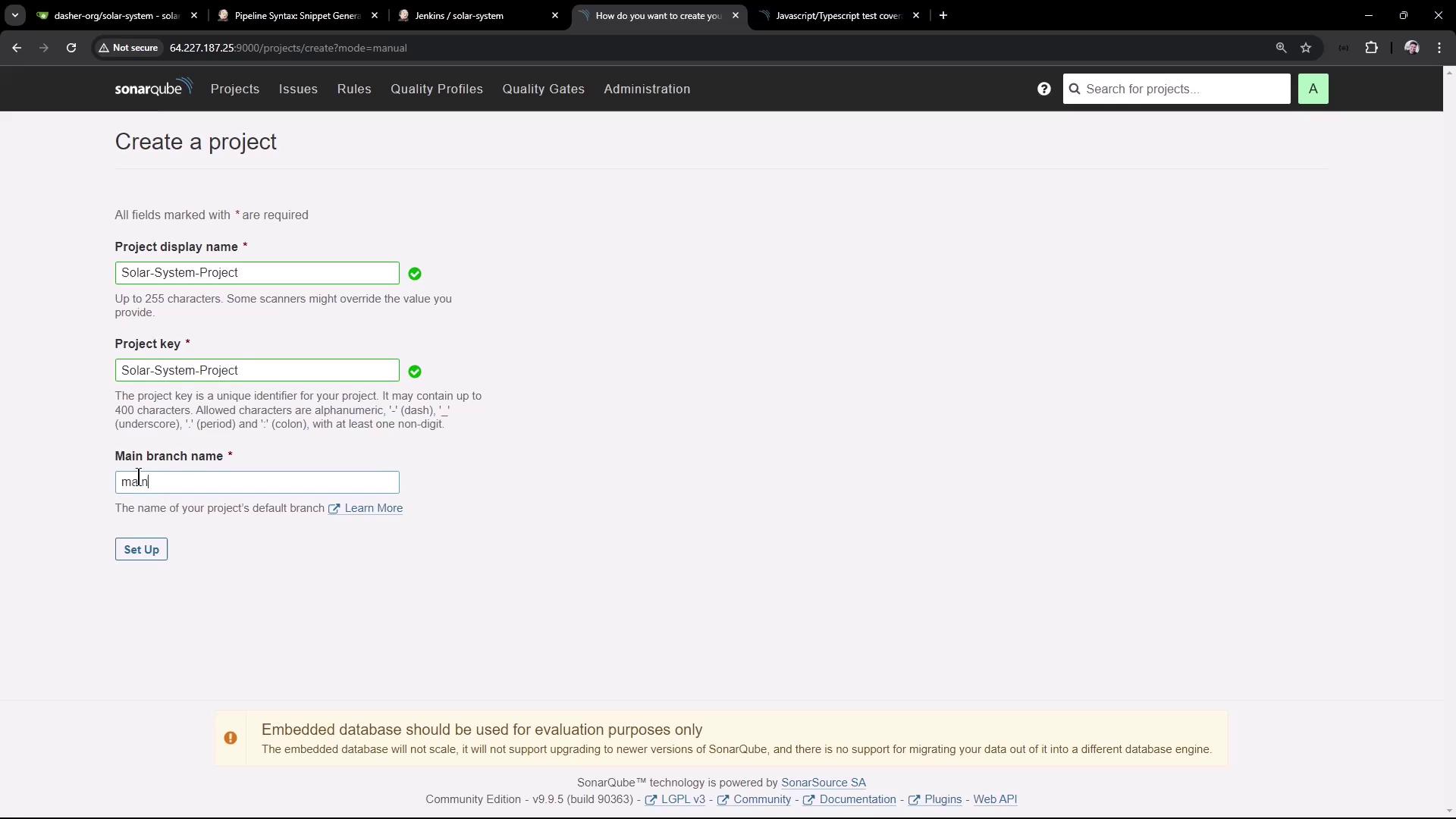Go back with the browser arrow
This screenshot has width=1456, height=819.
click(17, 48)
